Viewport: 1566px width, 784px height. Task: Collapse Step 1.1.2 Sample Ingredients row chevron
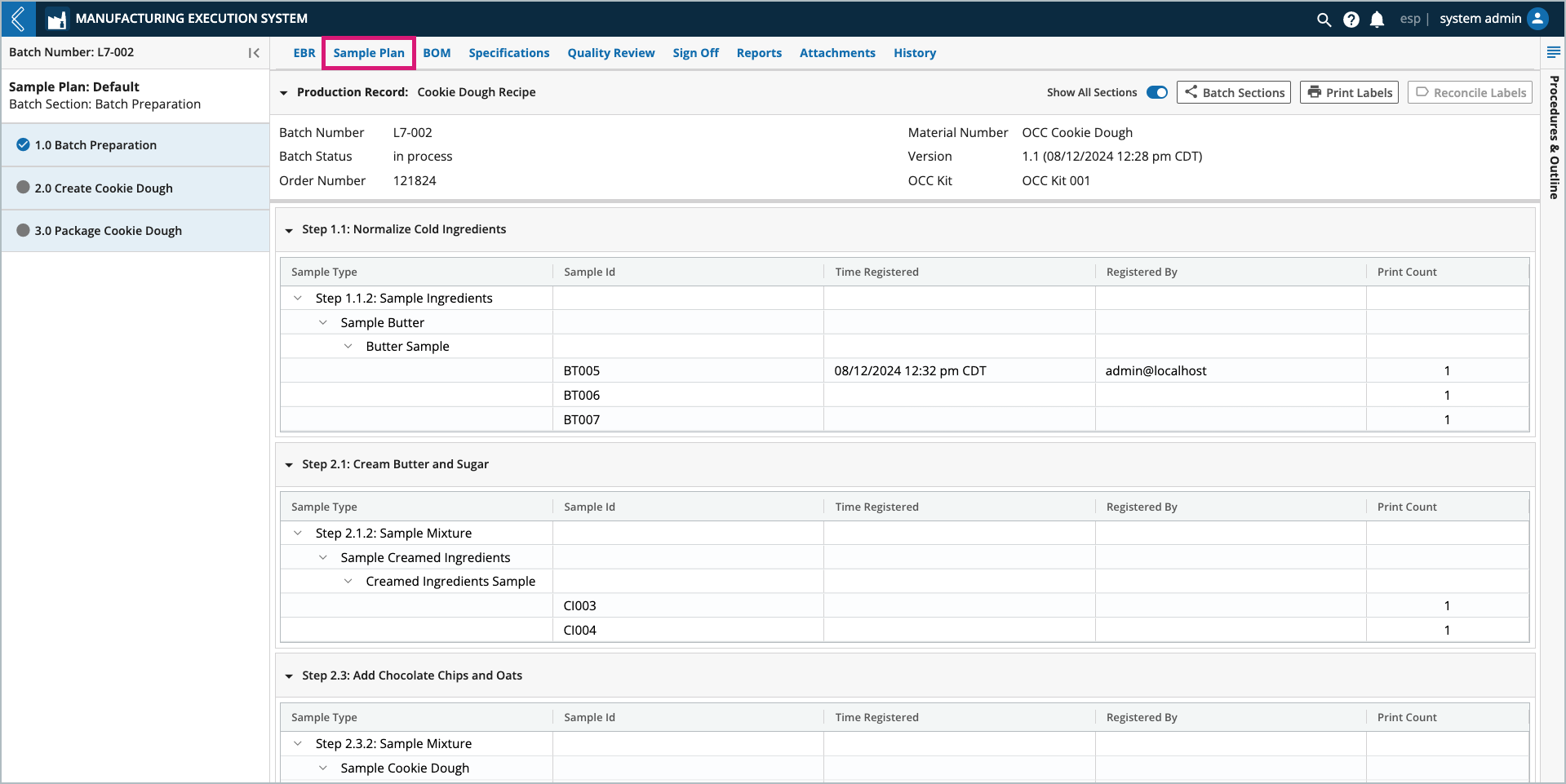(x=298, y=298)
